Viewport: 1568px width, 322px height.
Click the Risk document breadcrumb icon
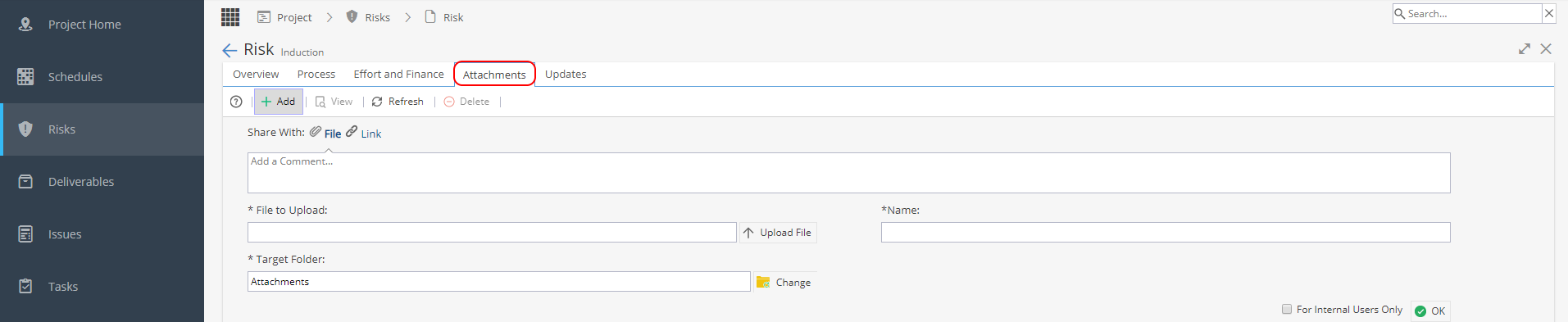430,17
